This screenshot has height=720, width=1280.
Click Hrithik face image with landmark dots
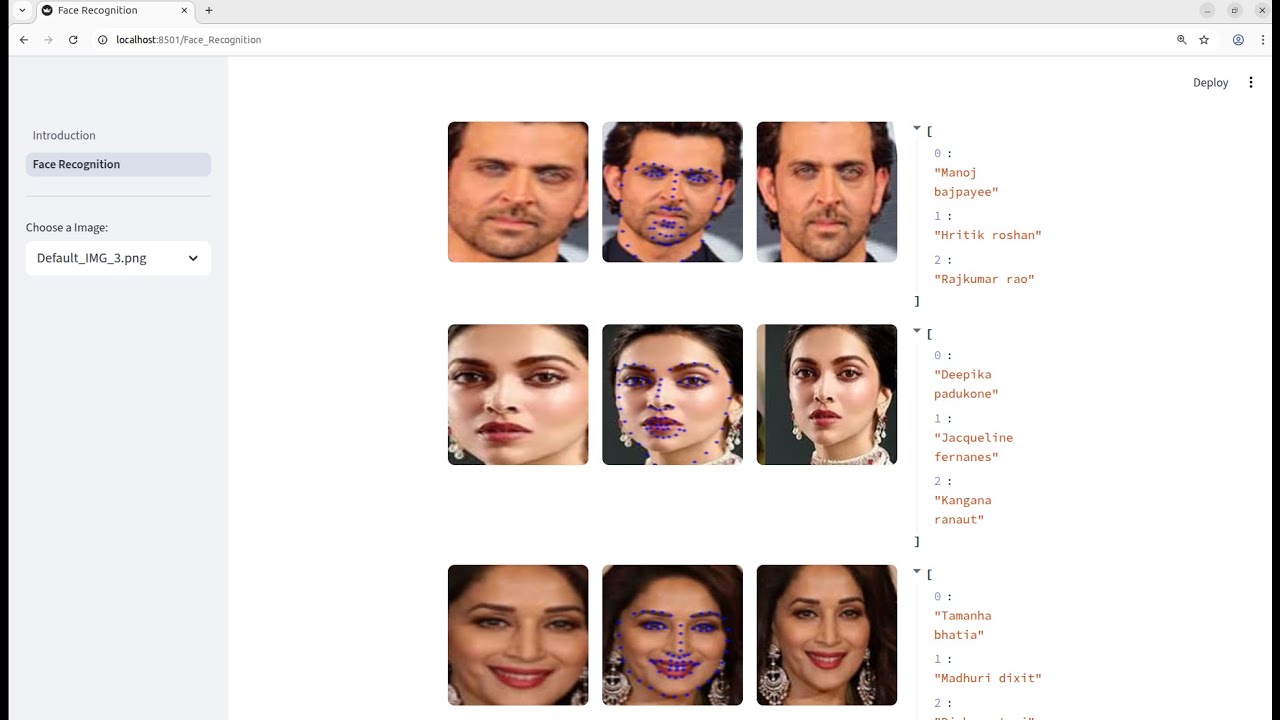(x=672, y=192)
